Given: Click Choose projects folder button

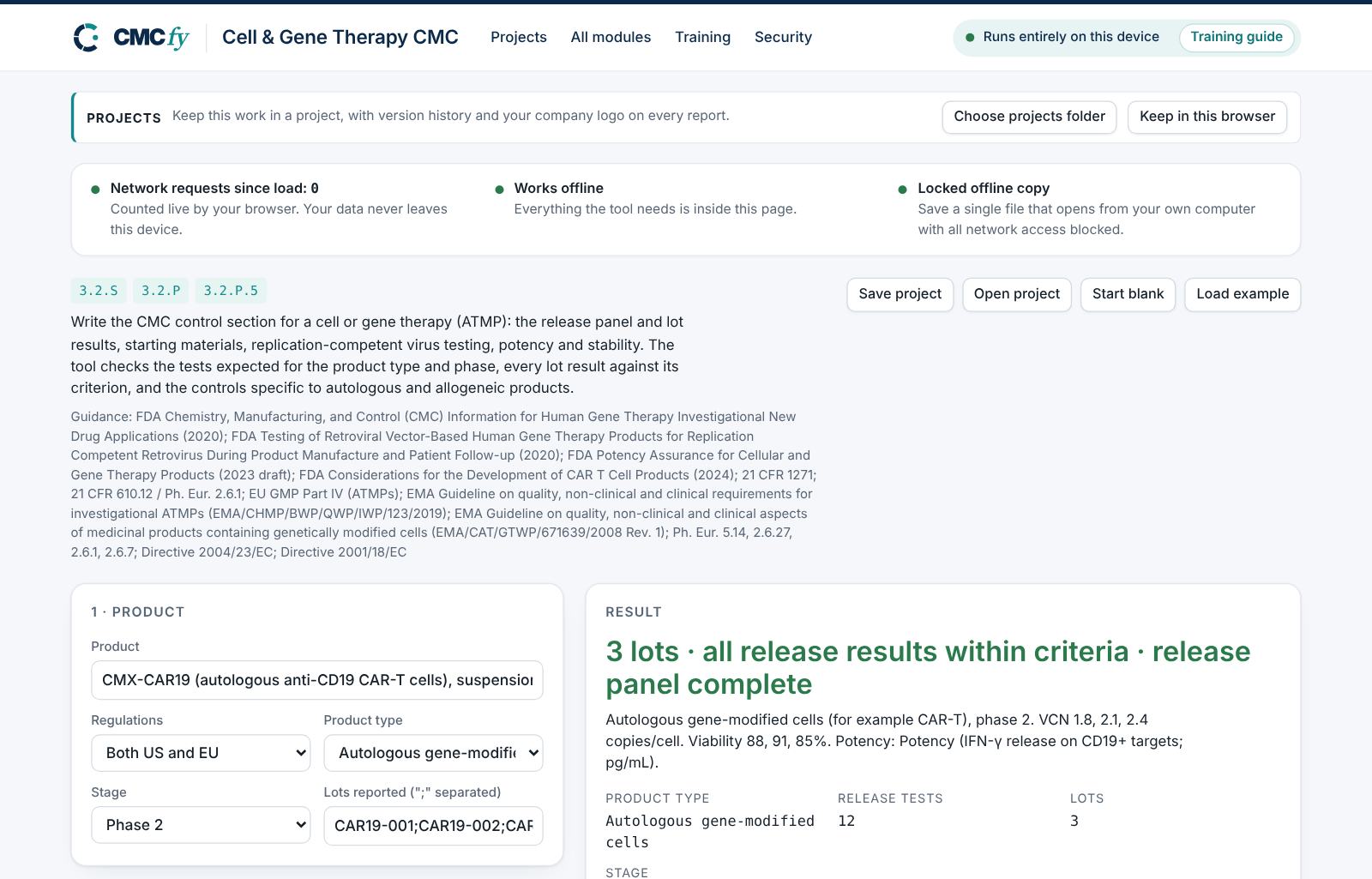Looking at the screenshot, I should click(x=1029, y=117).
